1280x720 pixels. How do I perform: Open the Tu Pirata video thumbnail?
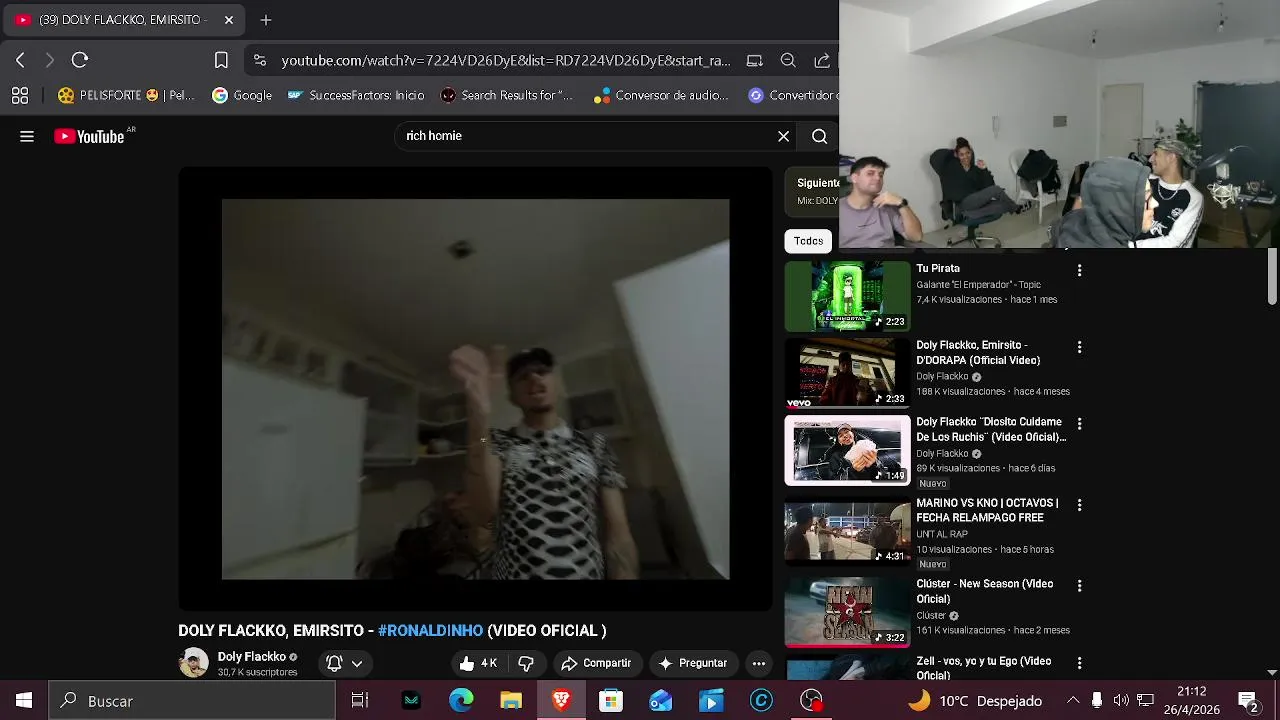click(x=847, y=296)
